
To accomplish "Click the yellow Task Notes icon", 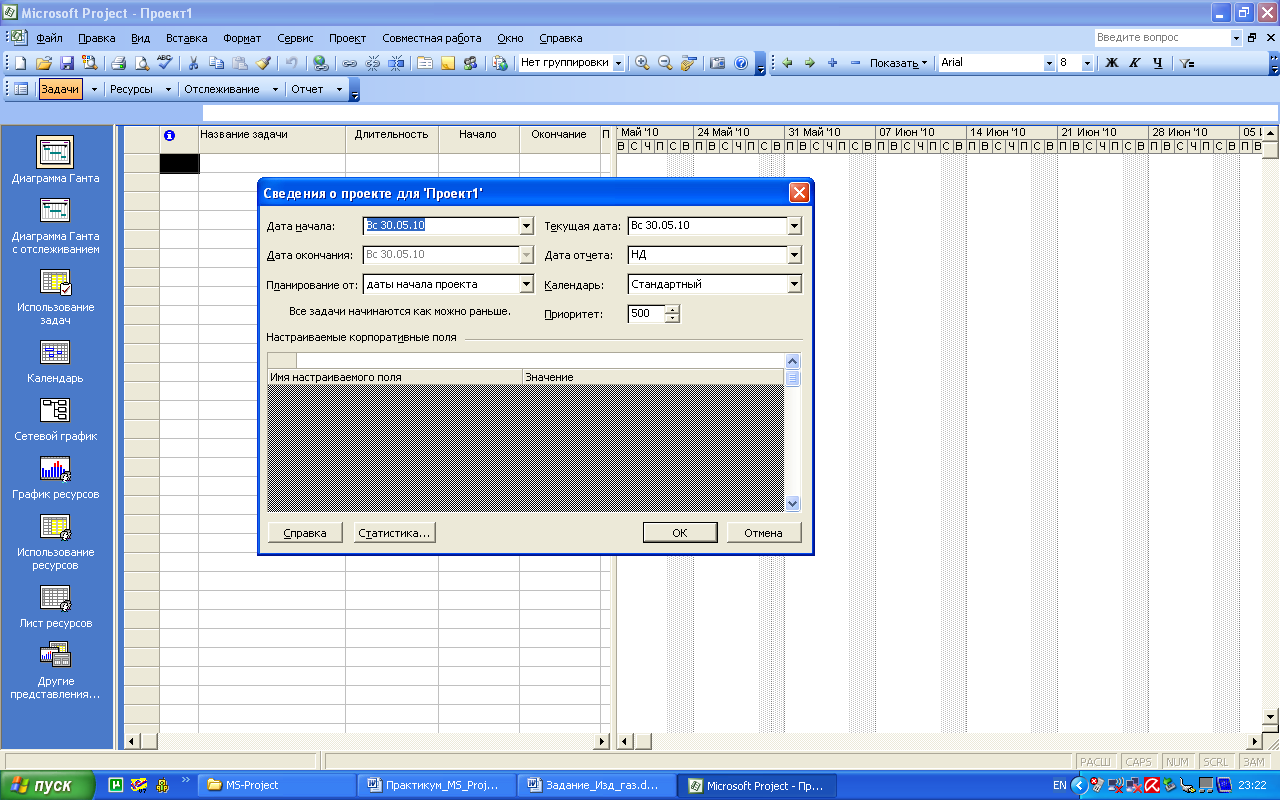I will [448, 63].
